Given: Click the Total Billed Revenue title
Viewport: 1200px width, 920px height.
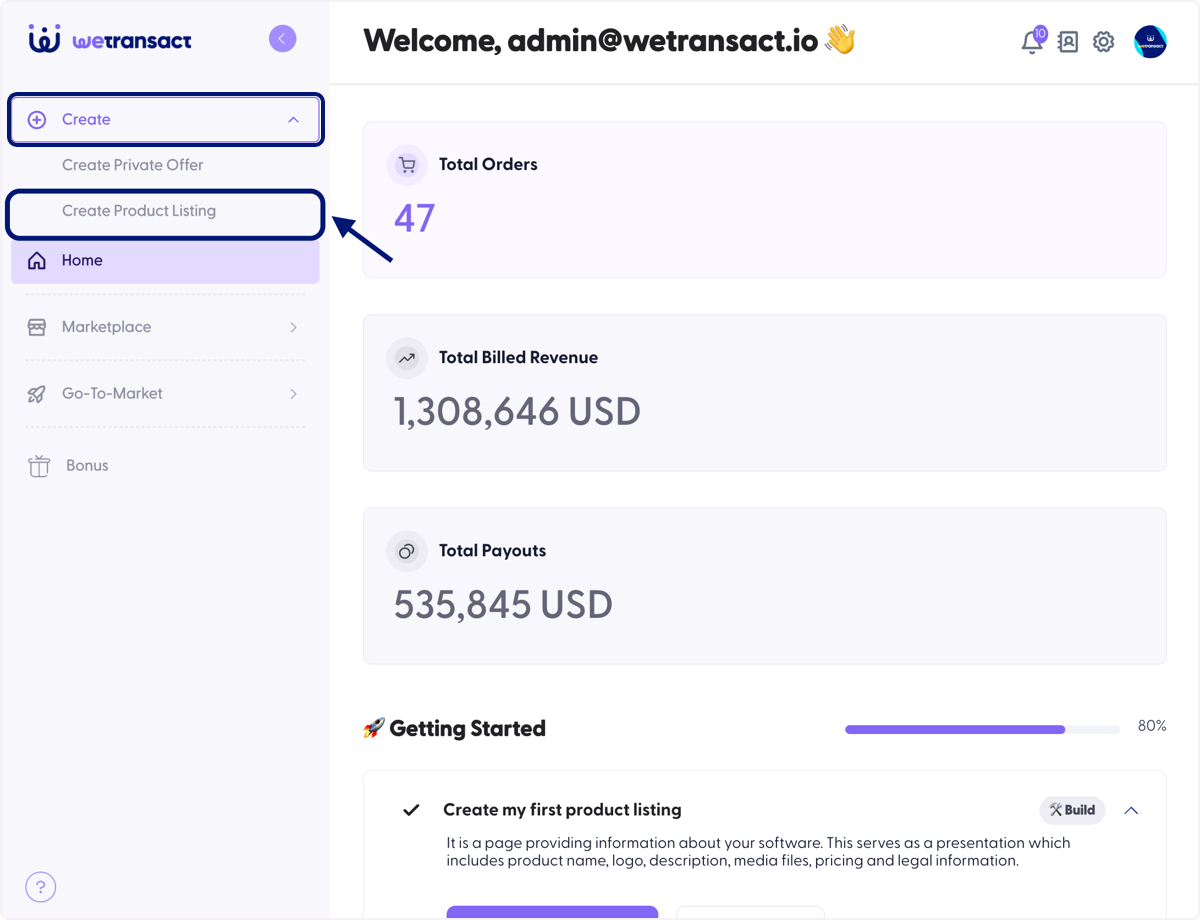Looking at the screenshot, I should coord(518,358).
